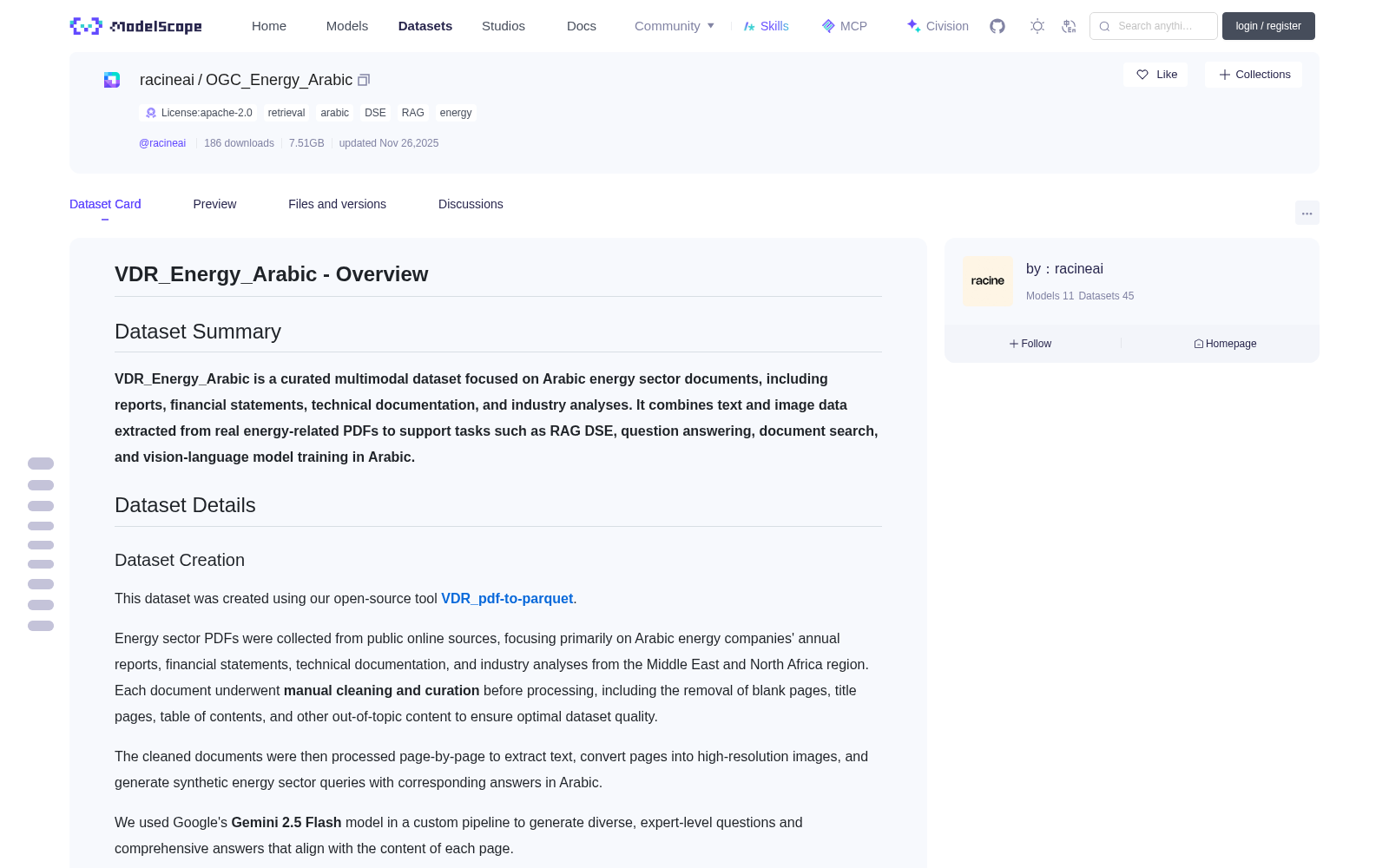Click login / register button
This screenshot has height=868, width=1389.
pos(1268,26)
